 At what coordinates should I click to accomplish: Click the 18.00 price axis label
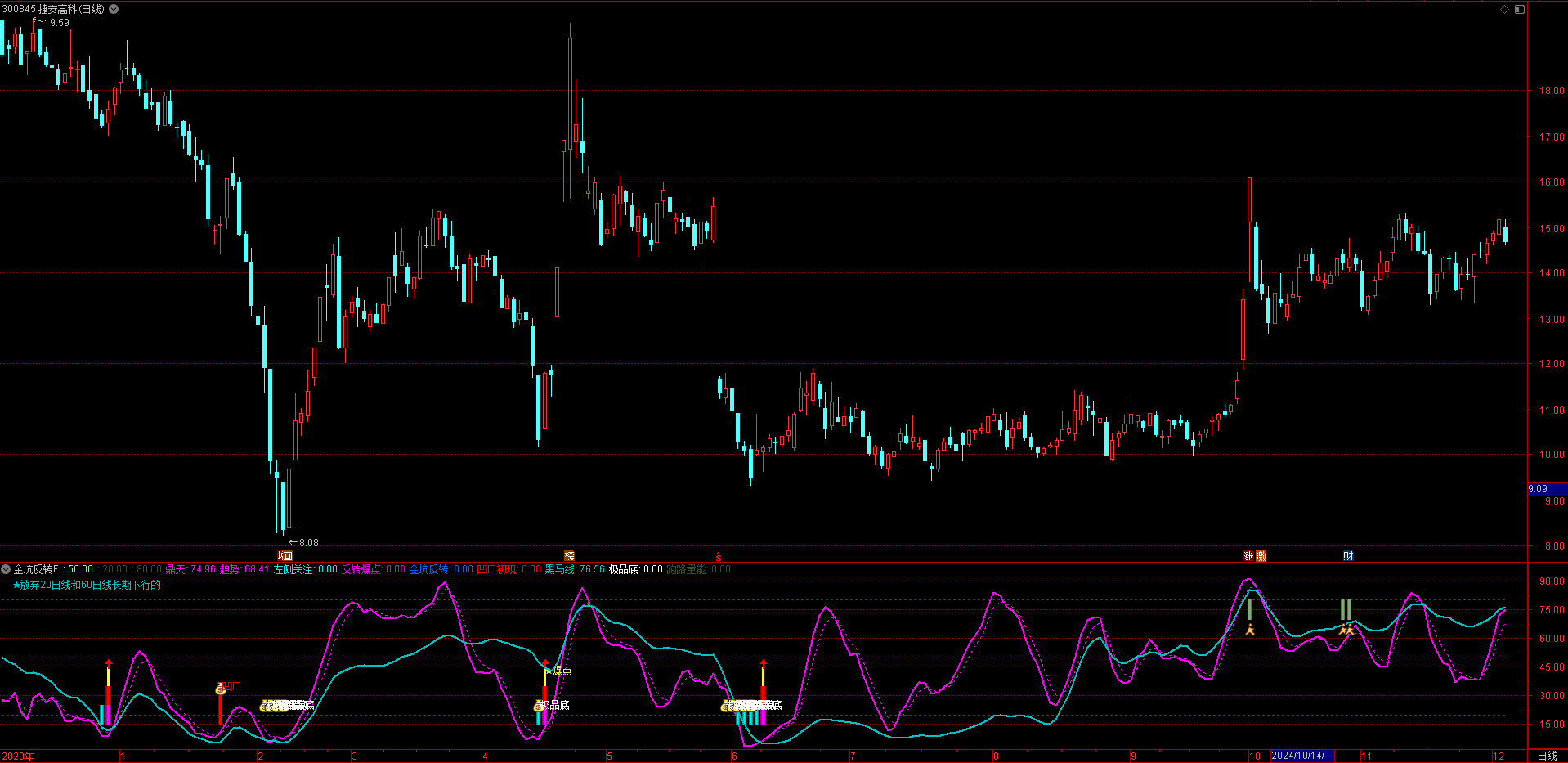1552,91
